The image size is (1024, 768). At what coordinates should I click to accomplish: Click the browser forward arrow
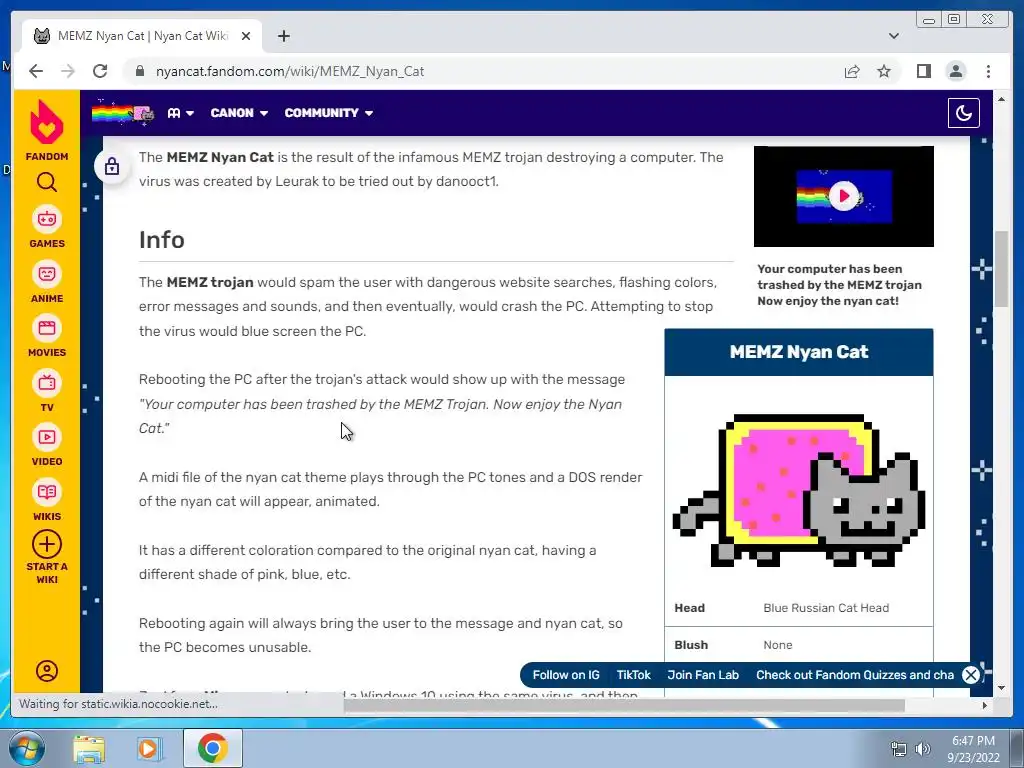tap(68, 71)
